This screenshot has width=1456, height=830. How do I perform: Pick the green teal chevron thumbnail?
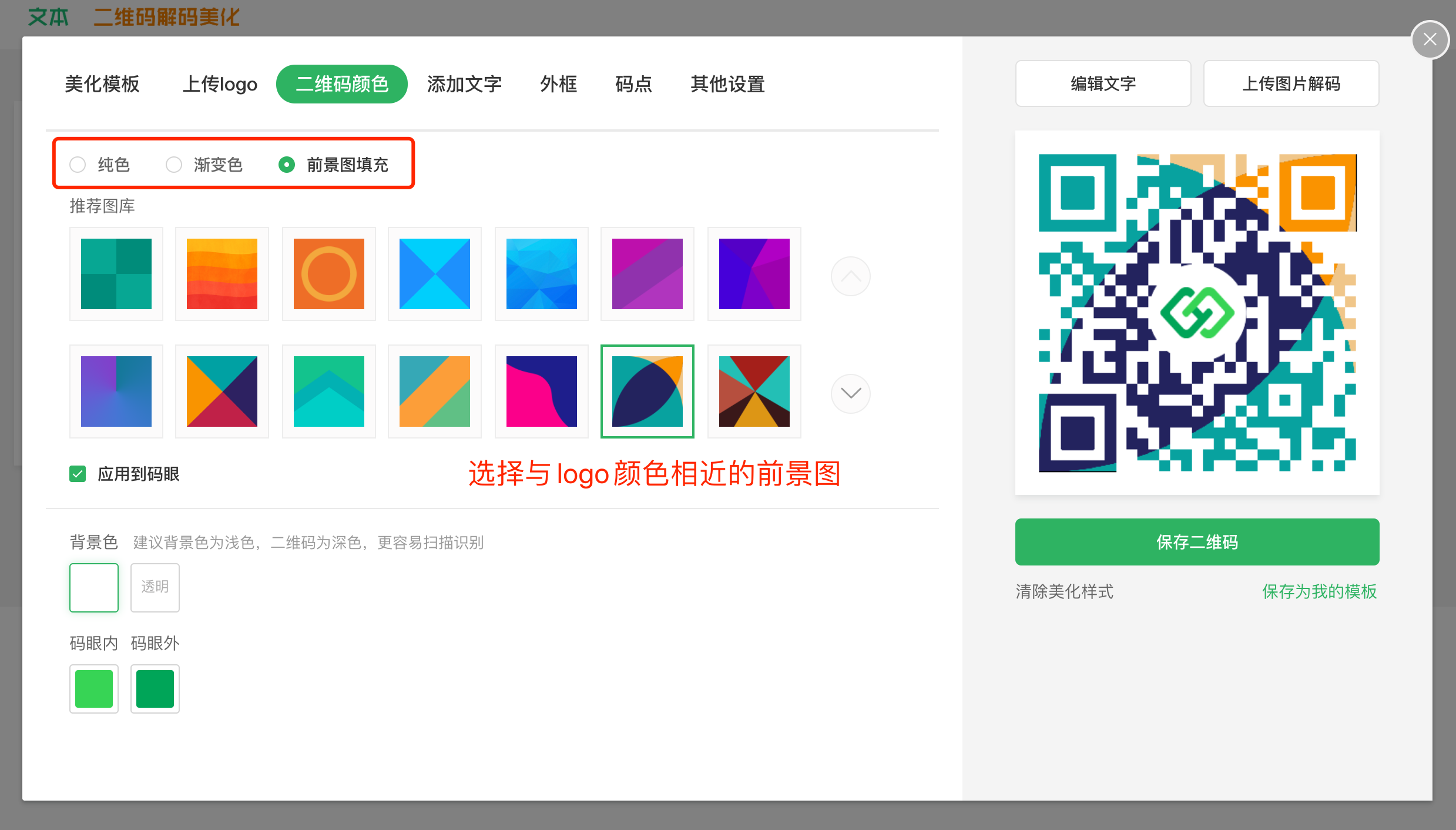tap(329, 391)
